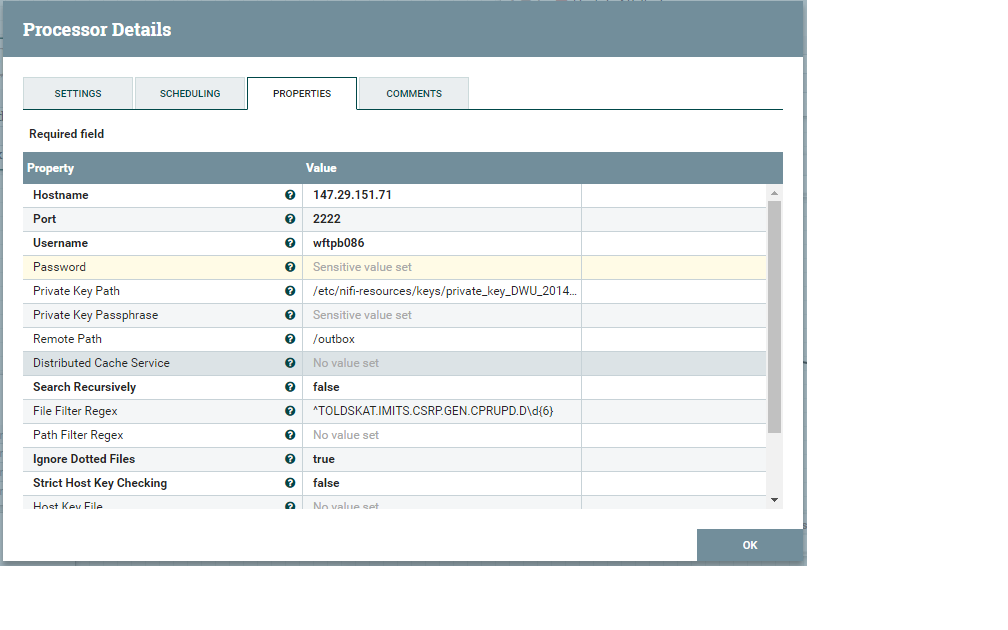Open the Scheduling tab
1008x630 pixels.
coord(190,94)
